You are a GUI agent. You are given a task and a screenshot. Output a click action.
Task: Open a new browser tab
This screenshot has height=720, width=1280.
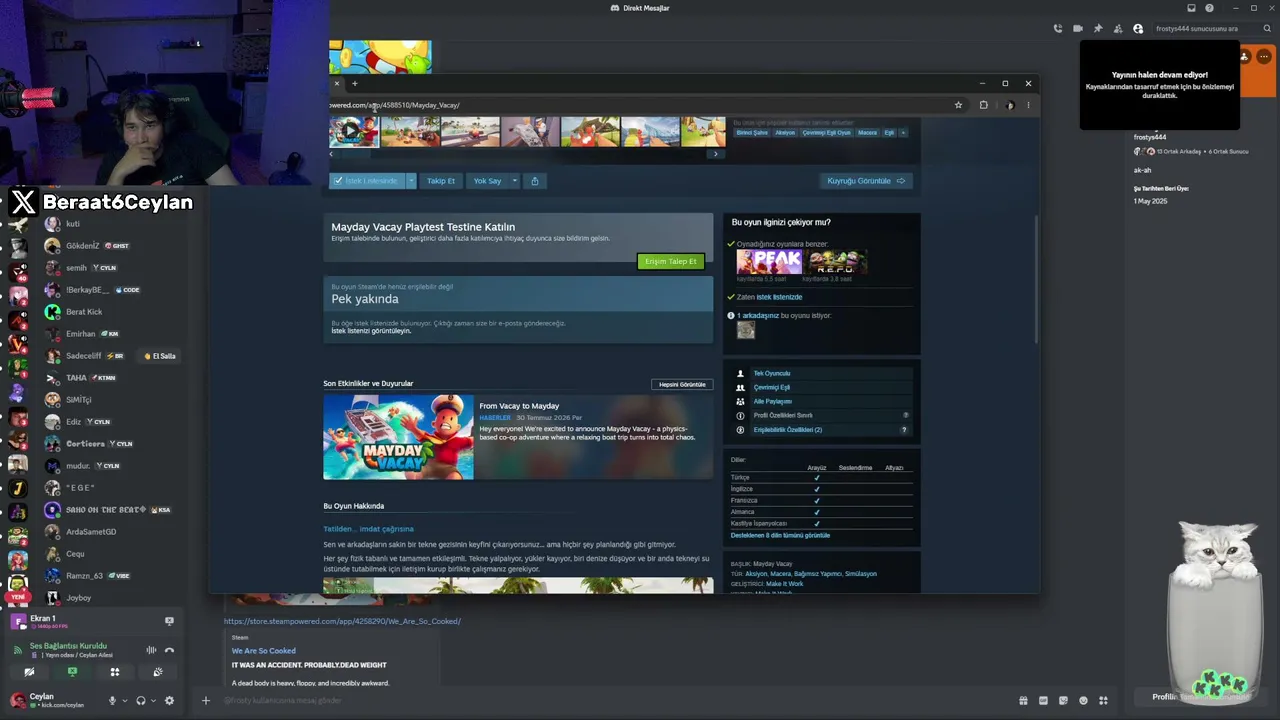(x=354, y=84)
